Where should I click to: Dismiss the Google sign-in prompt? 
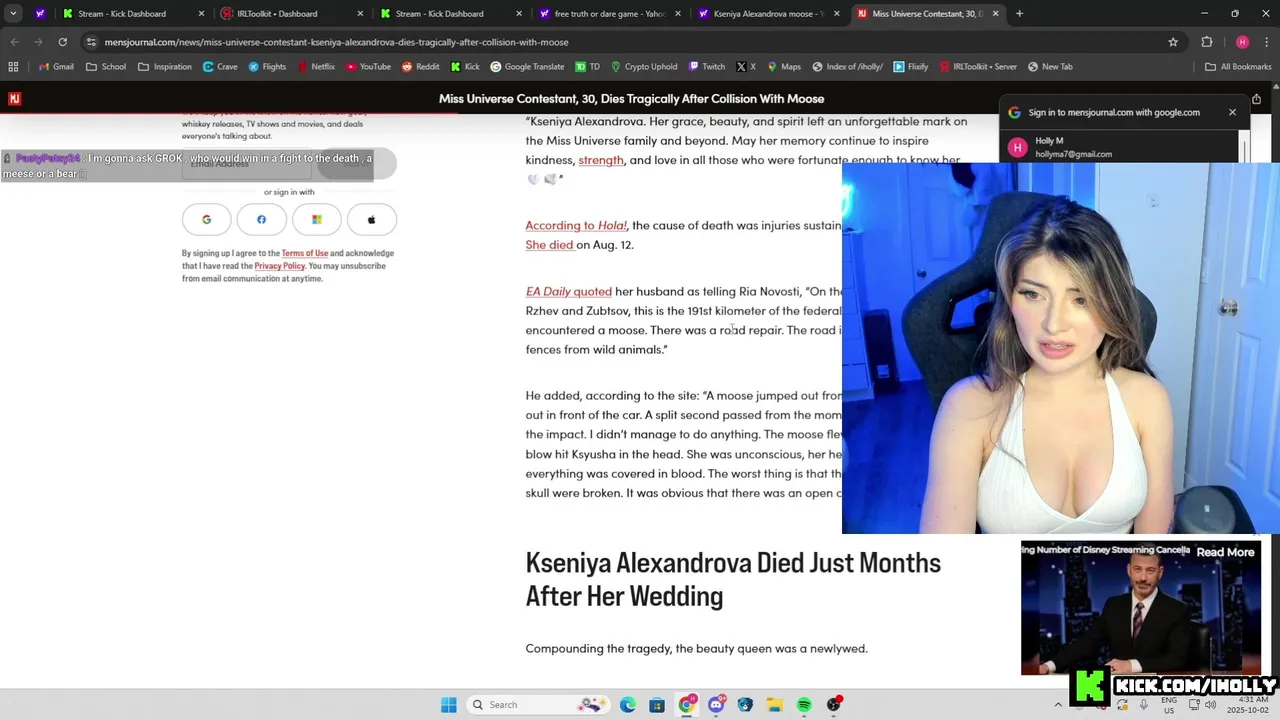coord(1232,112)
